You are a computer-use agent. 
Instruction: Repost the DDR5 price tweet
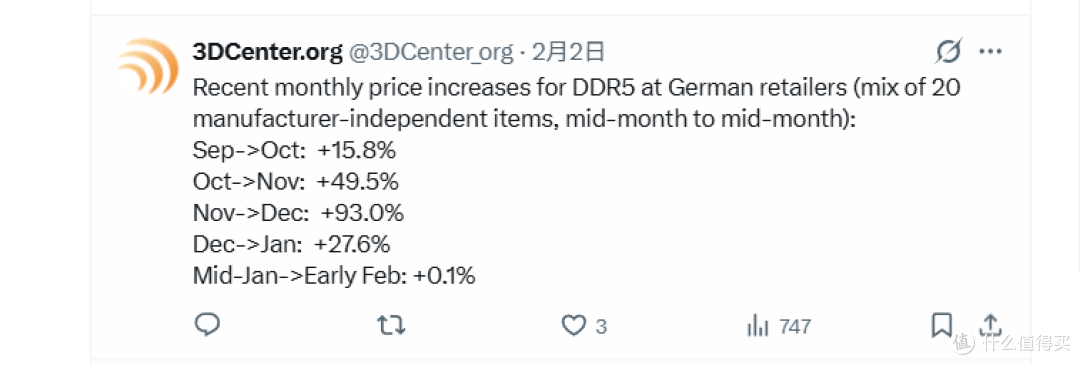click(393, 325)
